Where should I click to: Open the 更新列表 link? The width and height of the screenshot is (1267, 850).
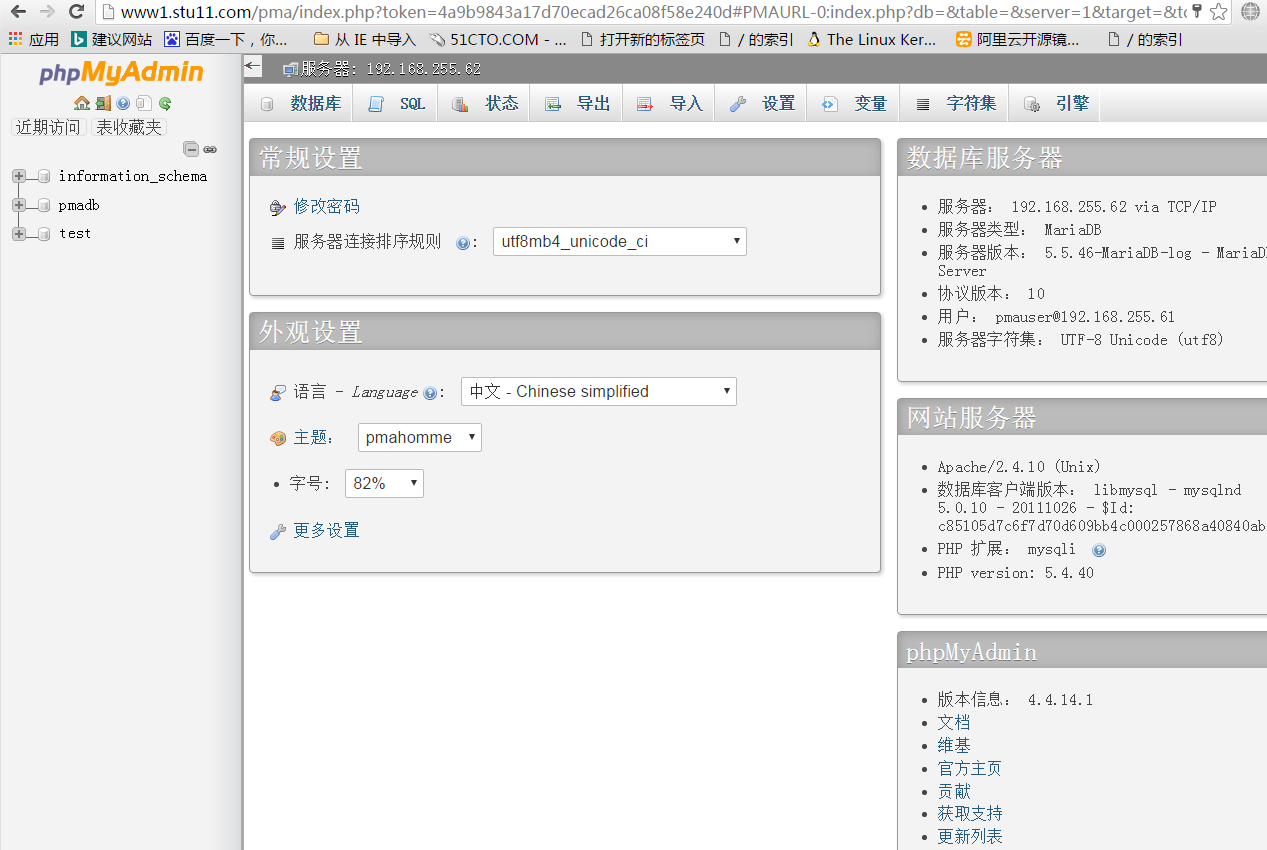coord(969,836)
